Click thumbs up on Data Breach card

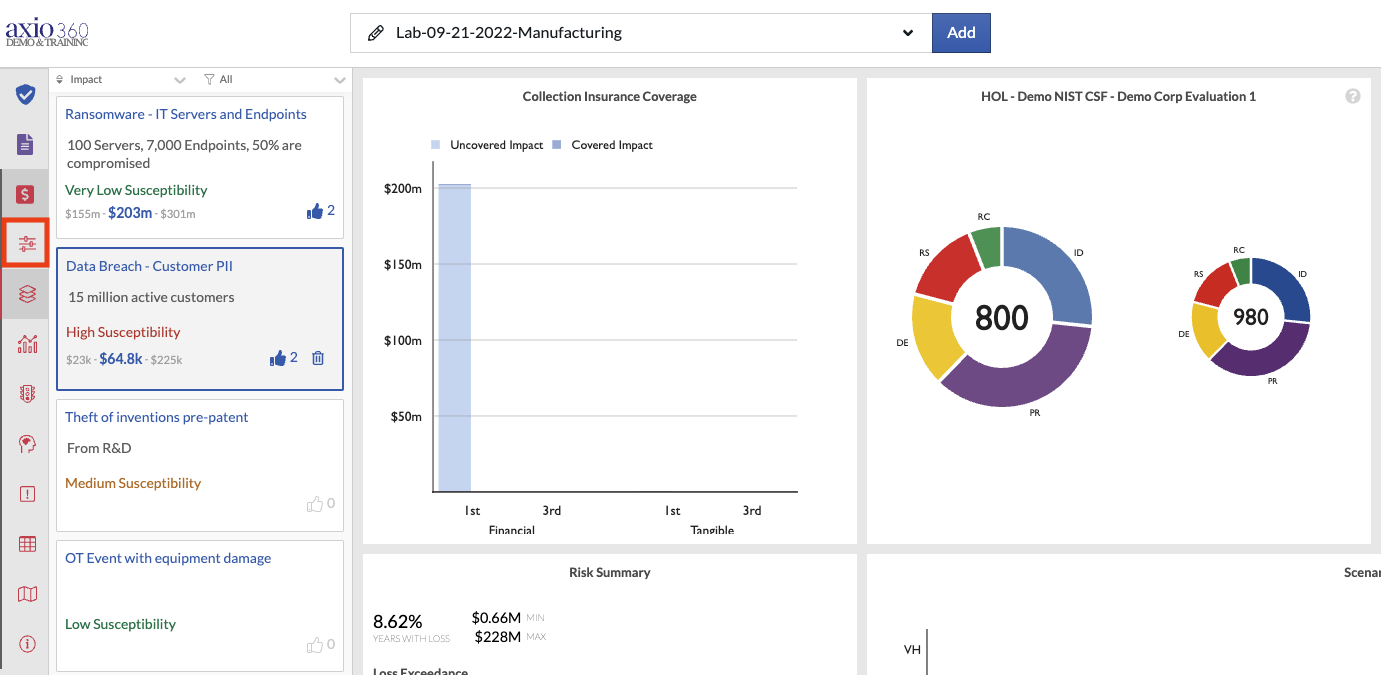coord(278,358)
